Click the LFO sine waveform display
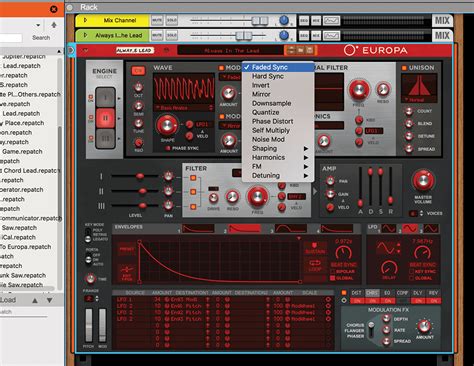 point(386,248)
